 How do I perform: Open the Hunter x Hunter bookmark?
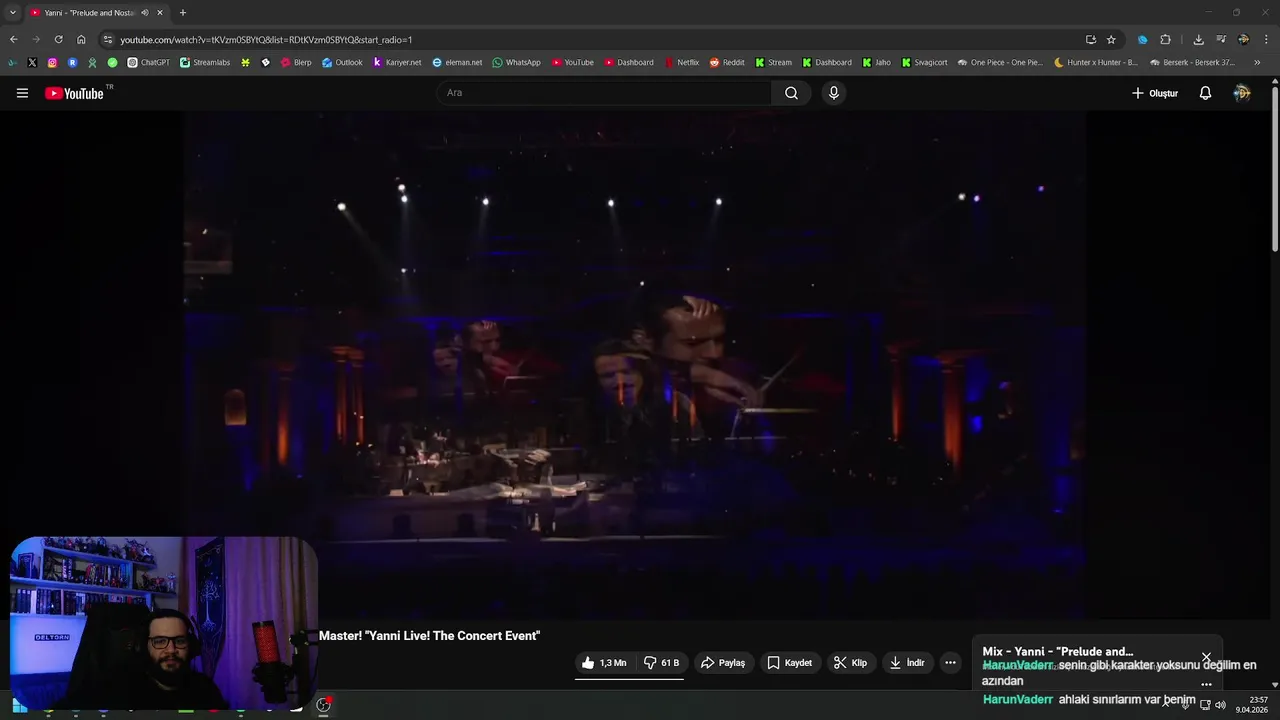coord(1096,62)
